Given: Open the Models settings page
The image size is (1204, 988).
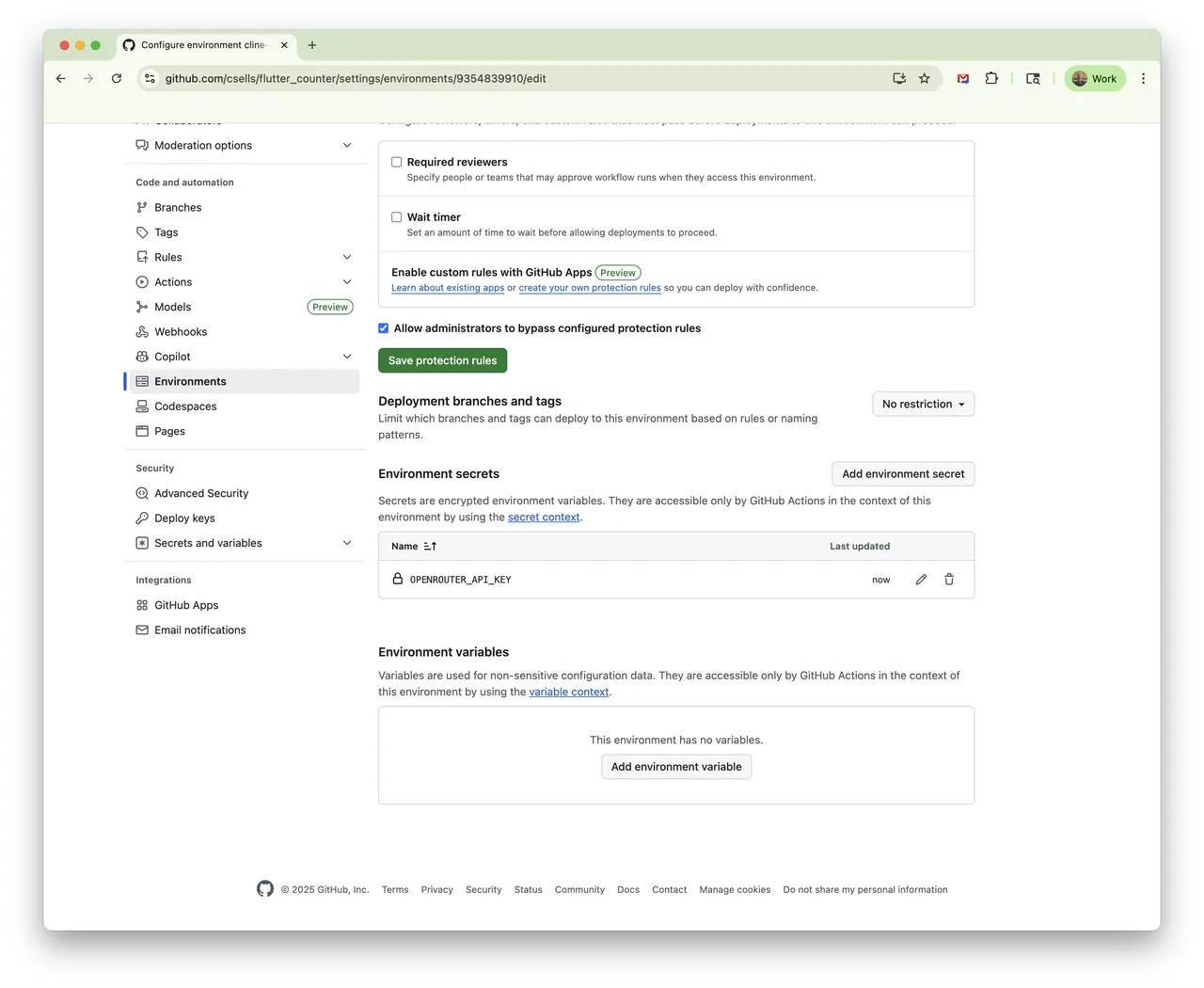Looking at the screenshot, I should click(x=173, y=307).
